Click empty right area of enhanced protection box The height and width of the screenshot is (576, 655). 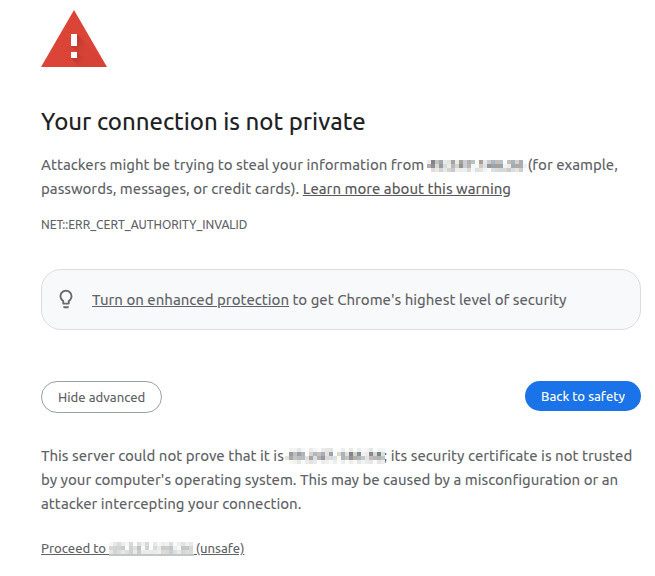602,299
